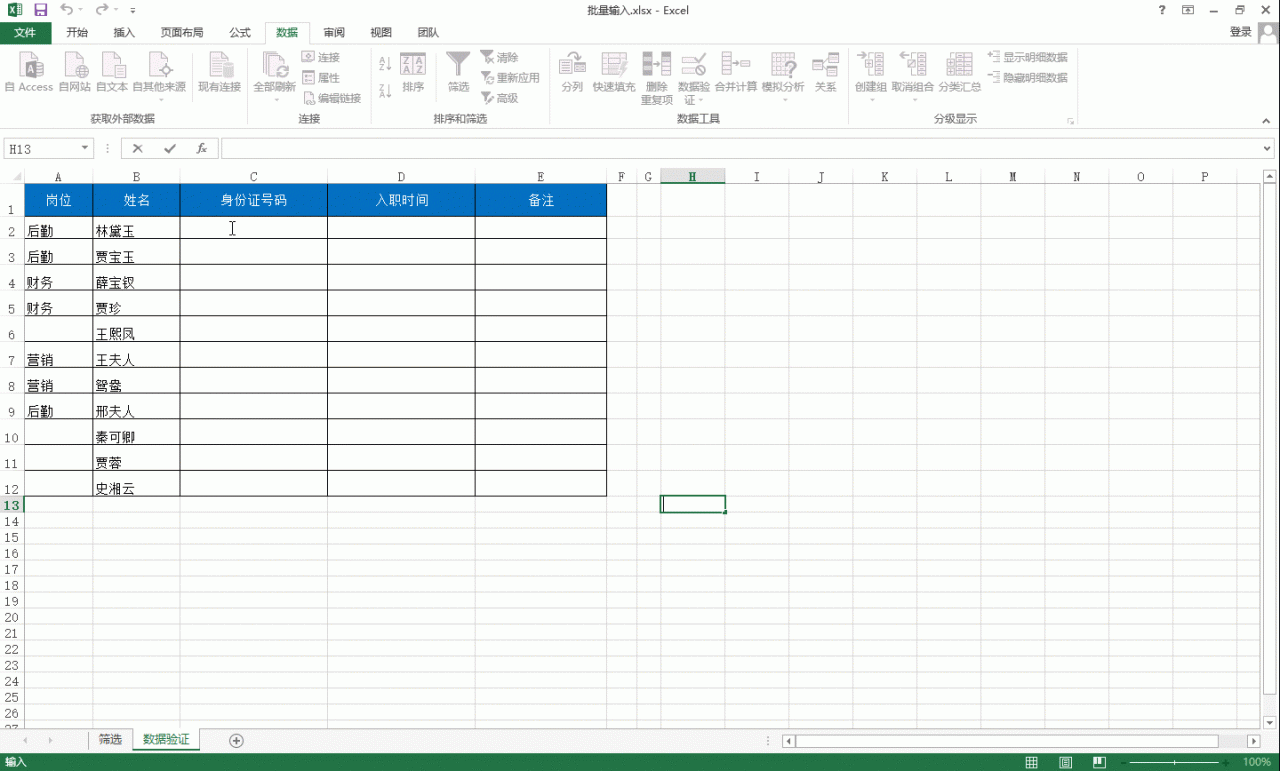The width and height of the screenshot is (1280, 771).
Task: Switch to Review (审阅) tab
Action: 334,33
